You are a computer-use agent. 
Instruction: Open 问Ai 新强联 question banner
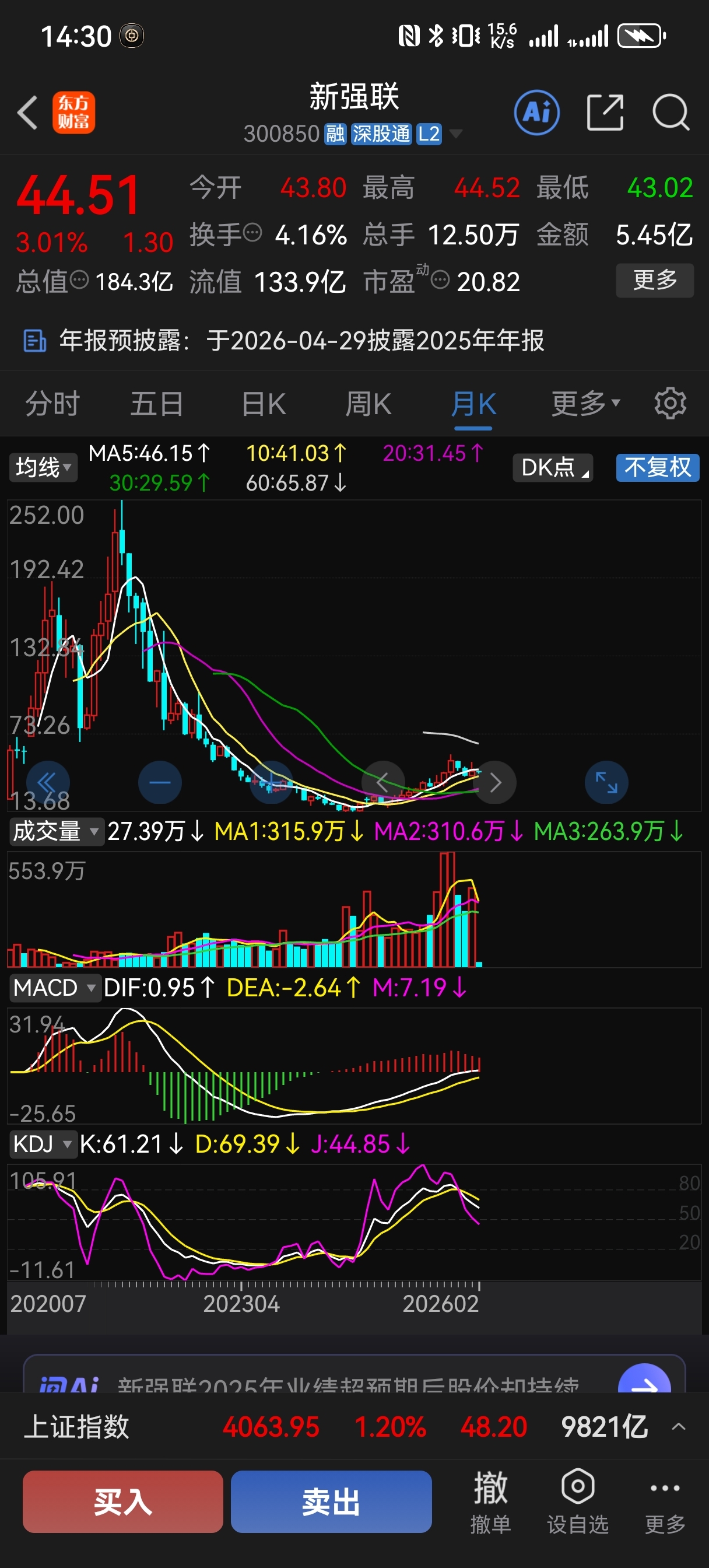pyautogui.click(x=354, y=1374)
